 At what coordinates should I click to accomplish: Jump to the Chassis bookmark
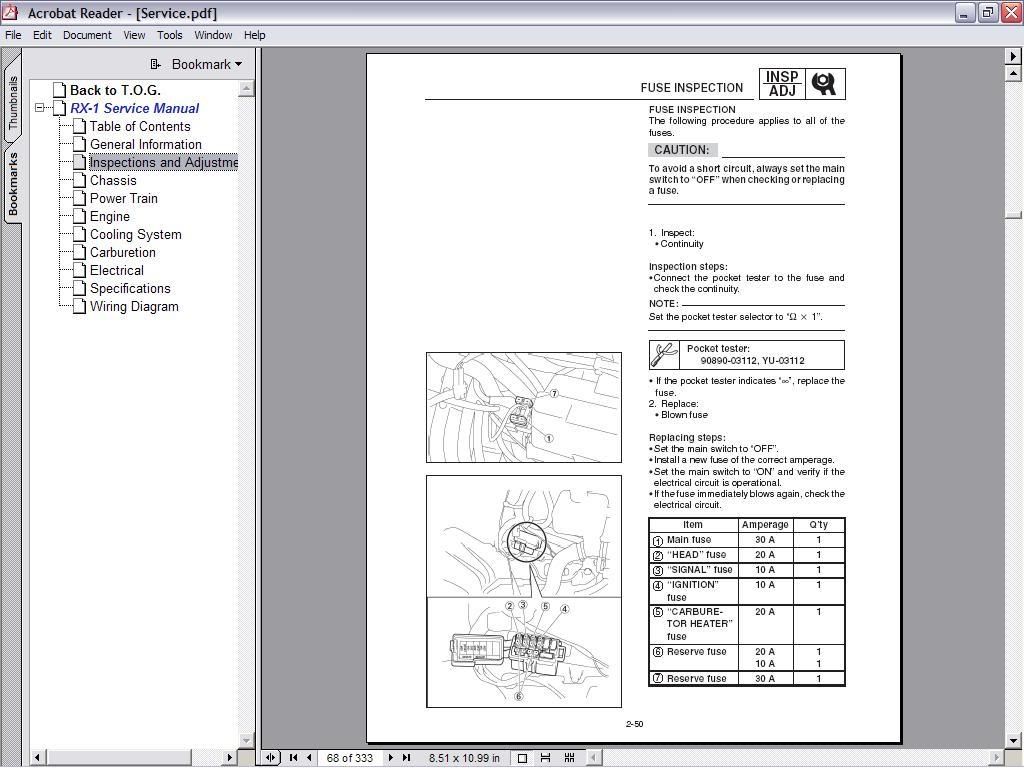pyautogui.click(x=113, y=180)
